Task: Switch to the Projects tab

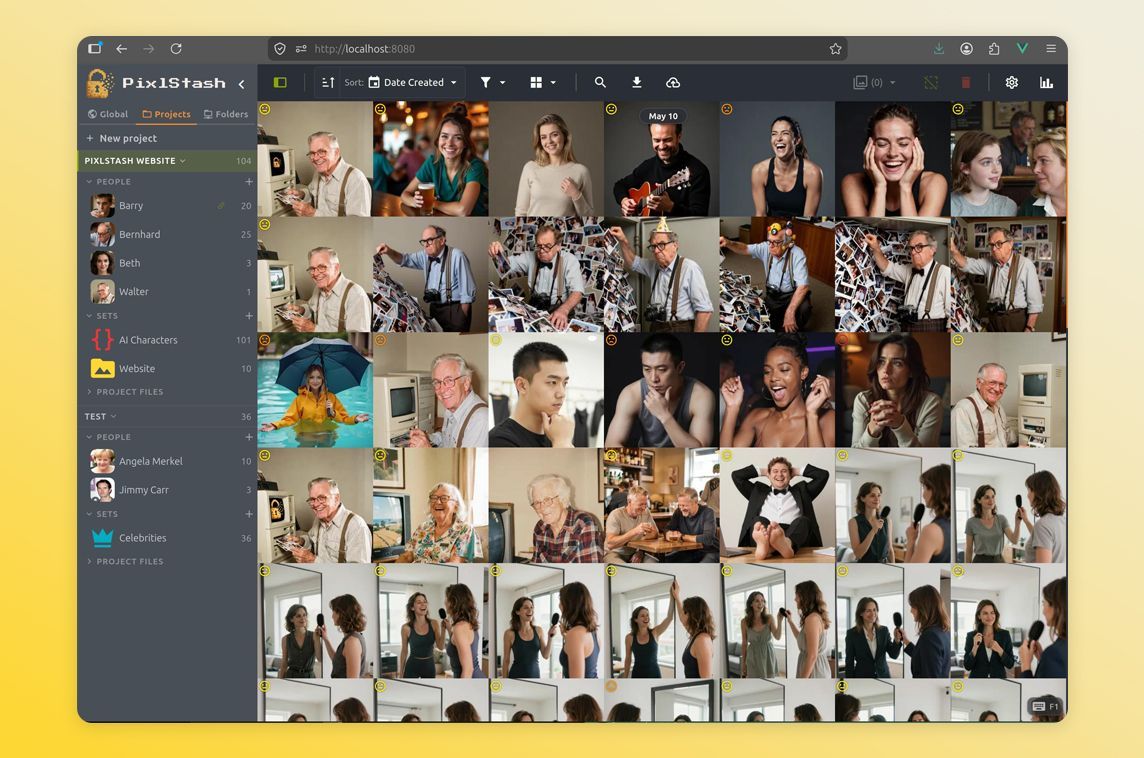Action: [x=166, y=114]
